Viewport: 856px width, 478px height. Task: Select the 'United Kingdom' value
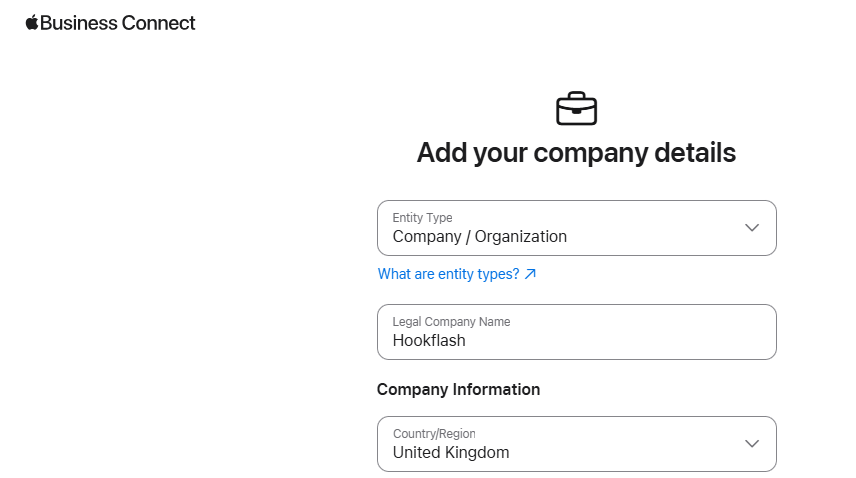coord(451,452)
